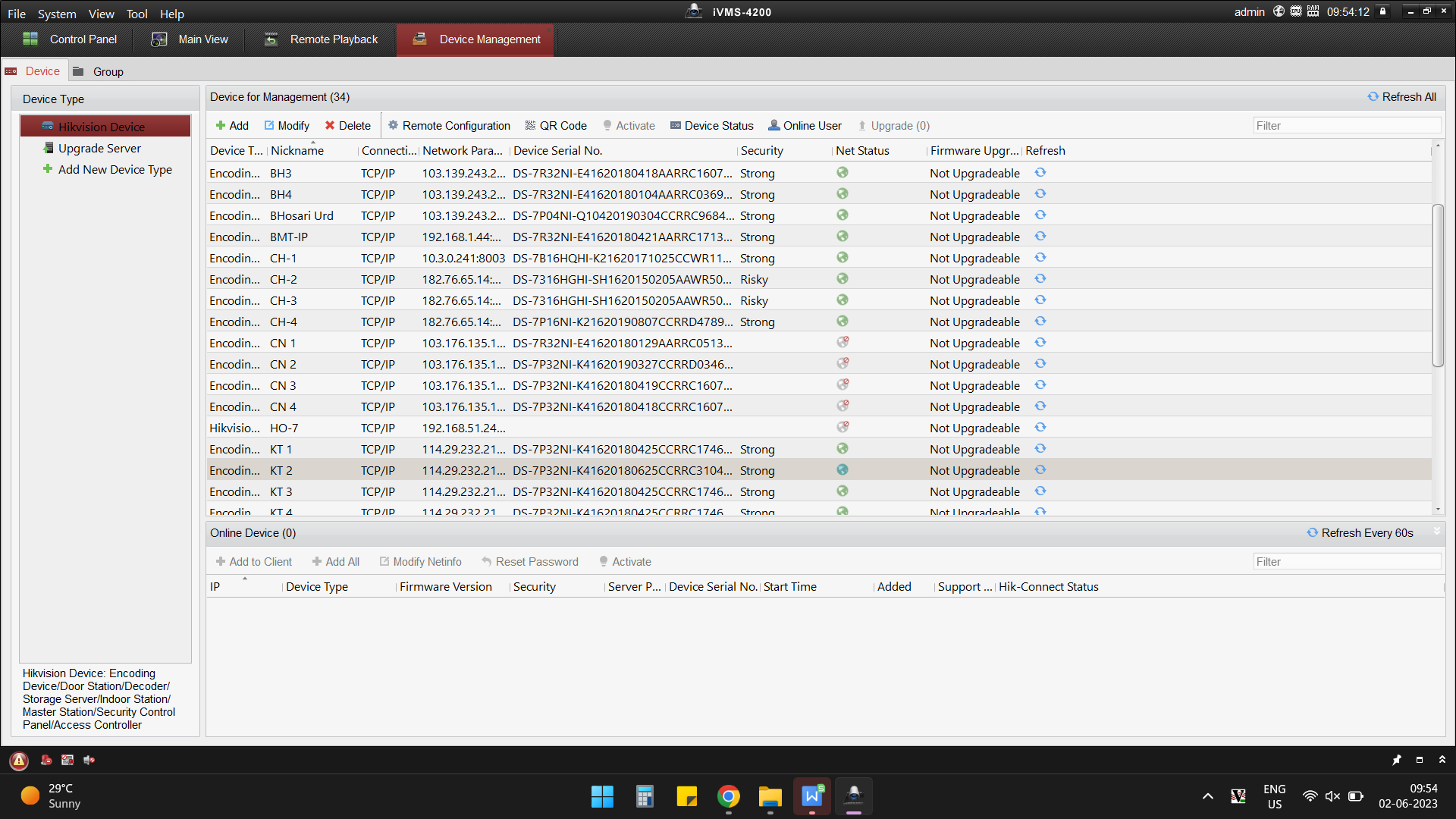Select the CN 4 device nickname
This screenshot has height=819, width=1456.
coord(284,406)
